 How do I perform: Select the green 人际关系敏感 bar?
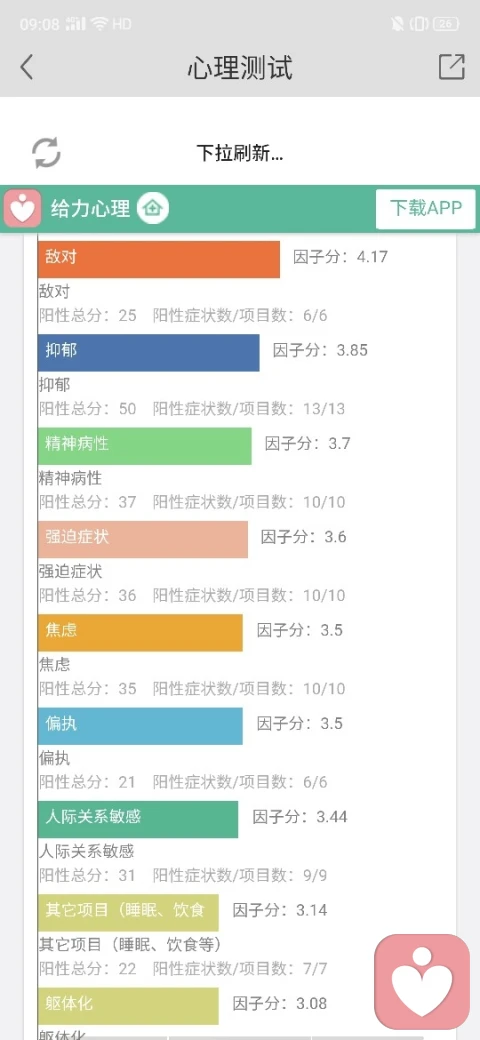138,819
